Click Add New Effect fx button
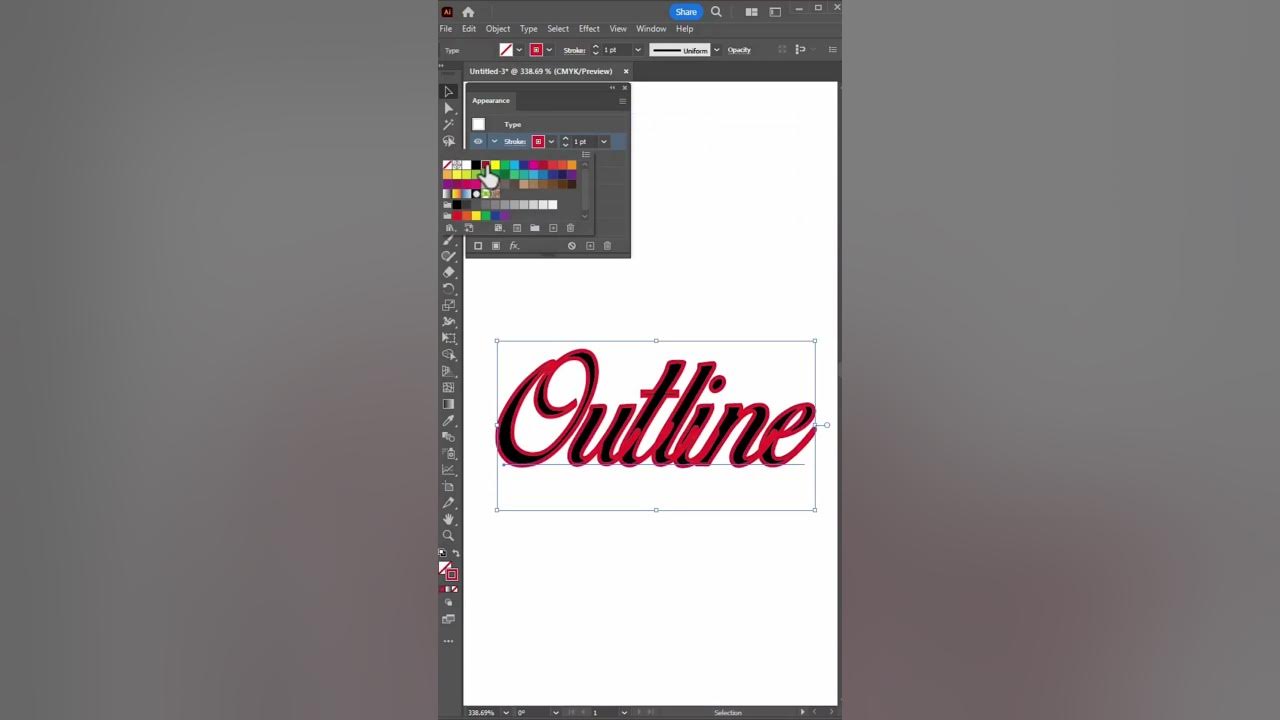The image size is (1280, 720). [514, 246]
